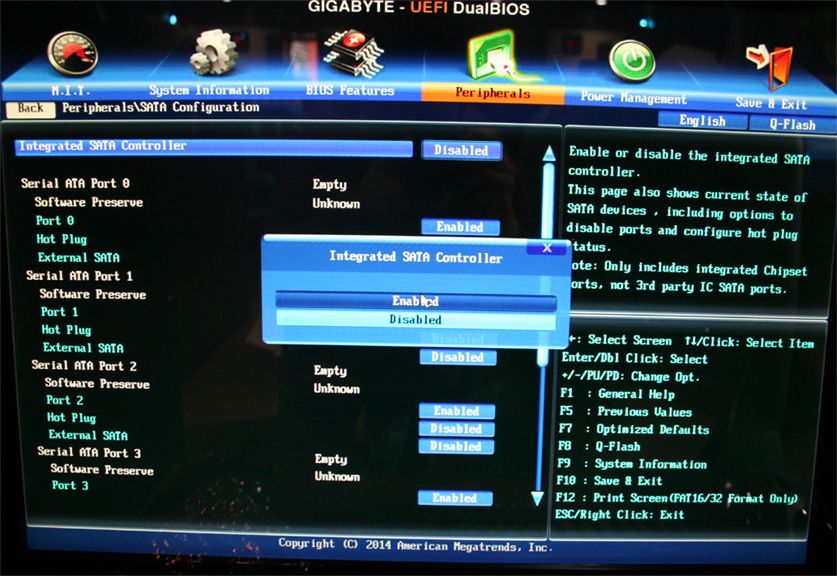Select Hot Plug under Serial ATA Port 0
Viewport: 837px width, 576px height.
tap(62, 239)
